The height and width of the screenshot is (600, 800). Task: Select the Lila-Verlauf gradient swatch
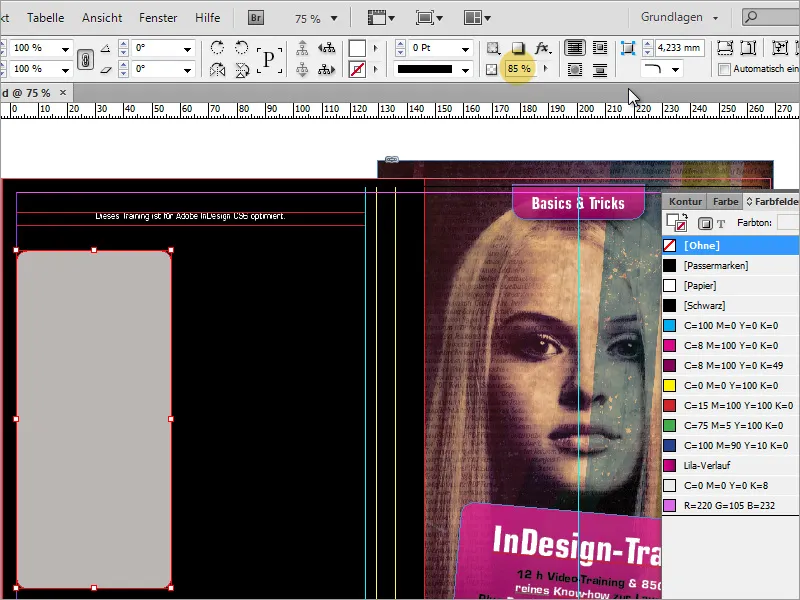pyautogui.click(x=731, y=465)
